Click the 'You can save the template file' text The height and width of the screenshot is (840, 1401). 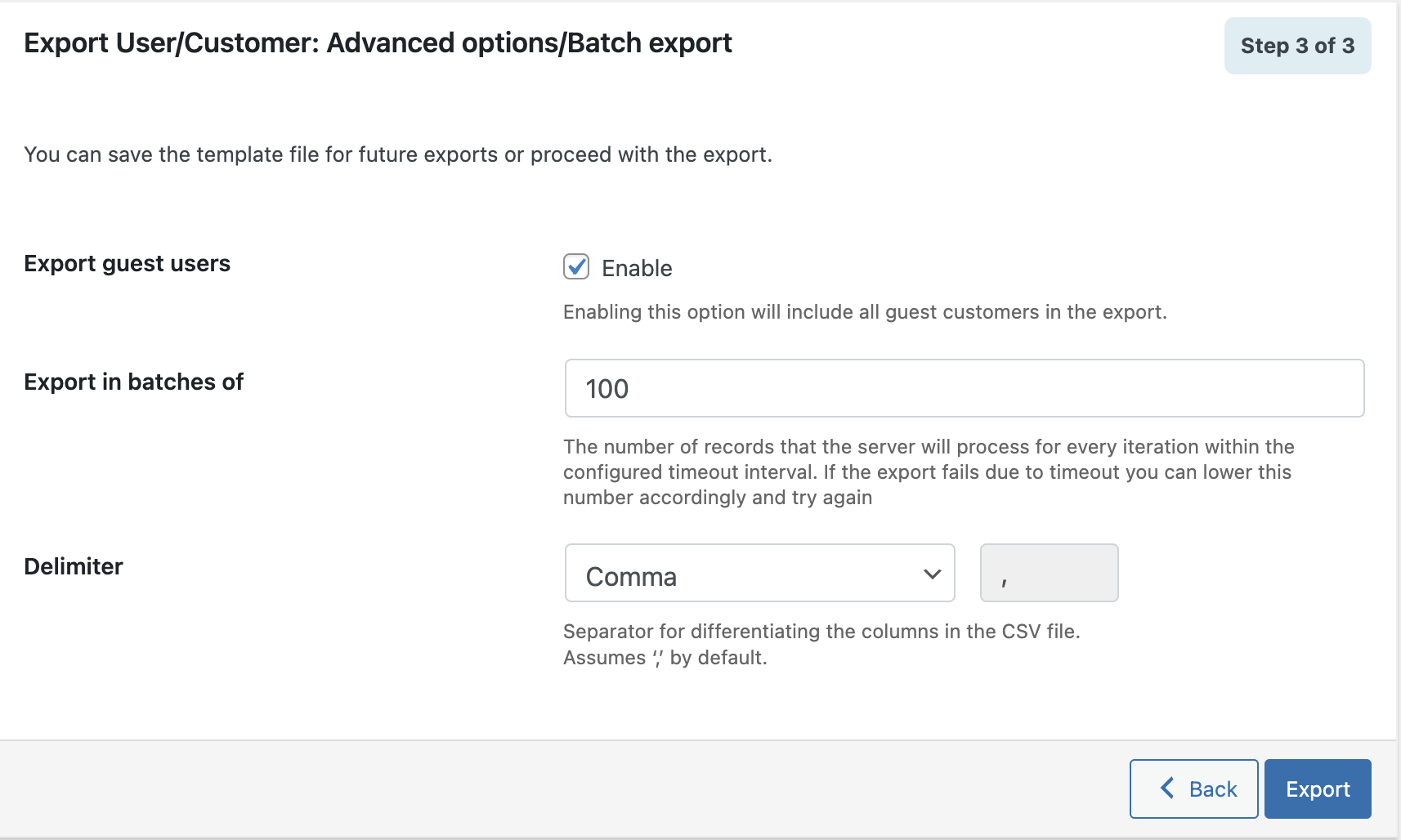(398, 154)
